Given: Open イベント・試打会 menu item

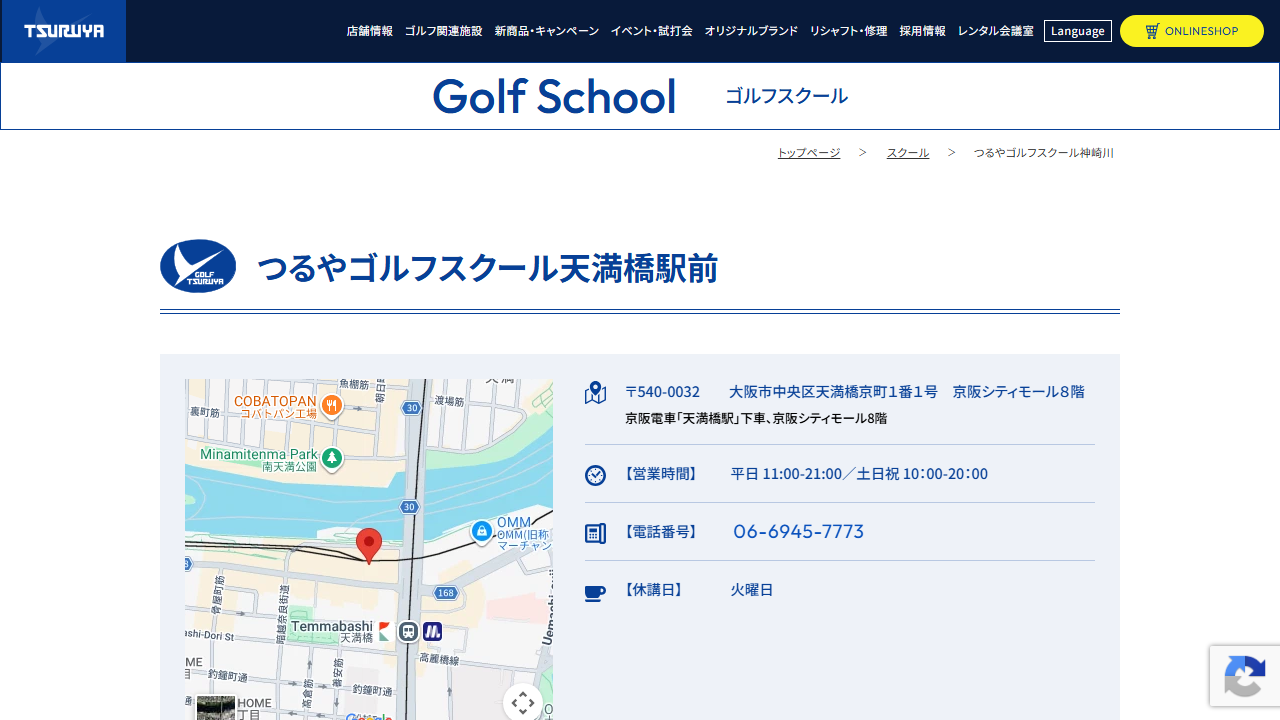Looking at the screenshot, I should (652, 31).
